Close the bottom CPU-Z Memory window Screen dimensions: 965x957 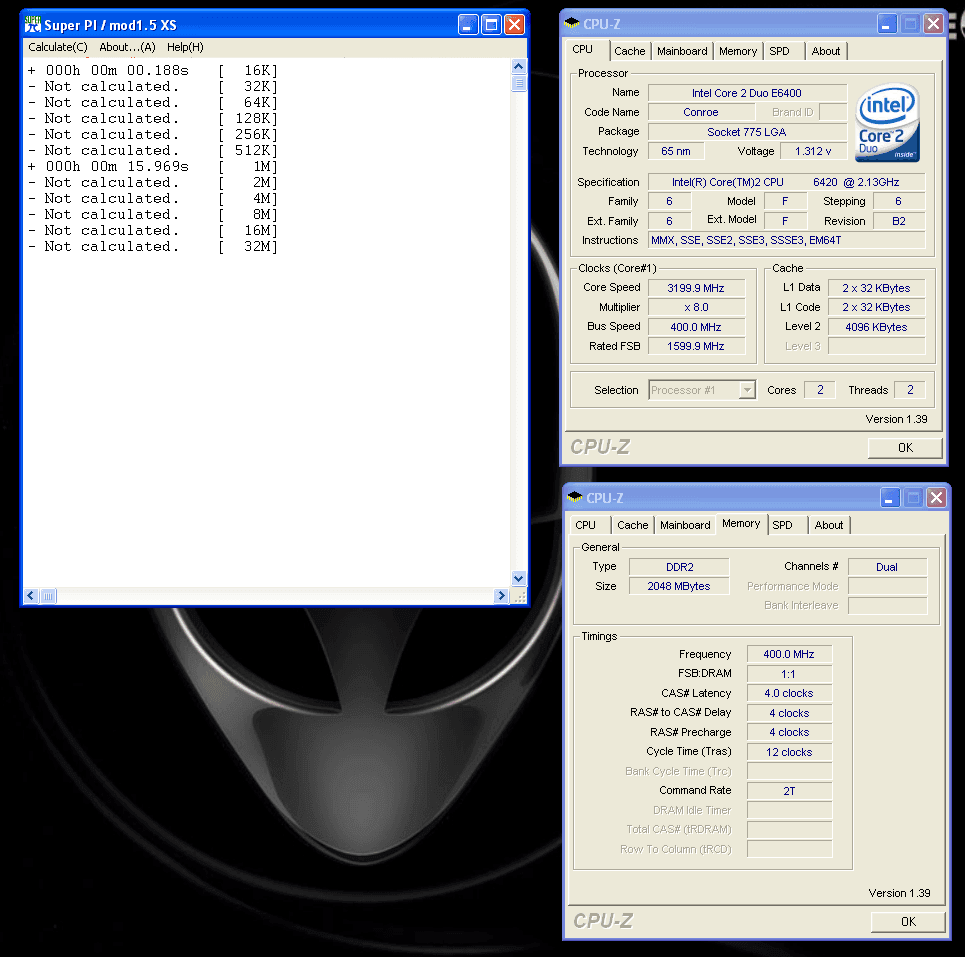click(936, 498)
